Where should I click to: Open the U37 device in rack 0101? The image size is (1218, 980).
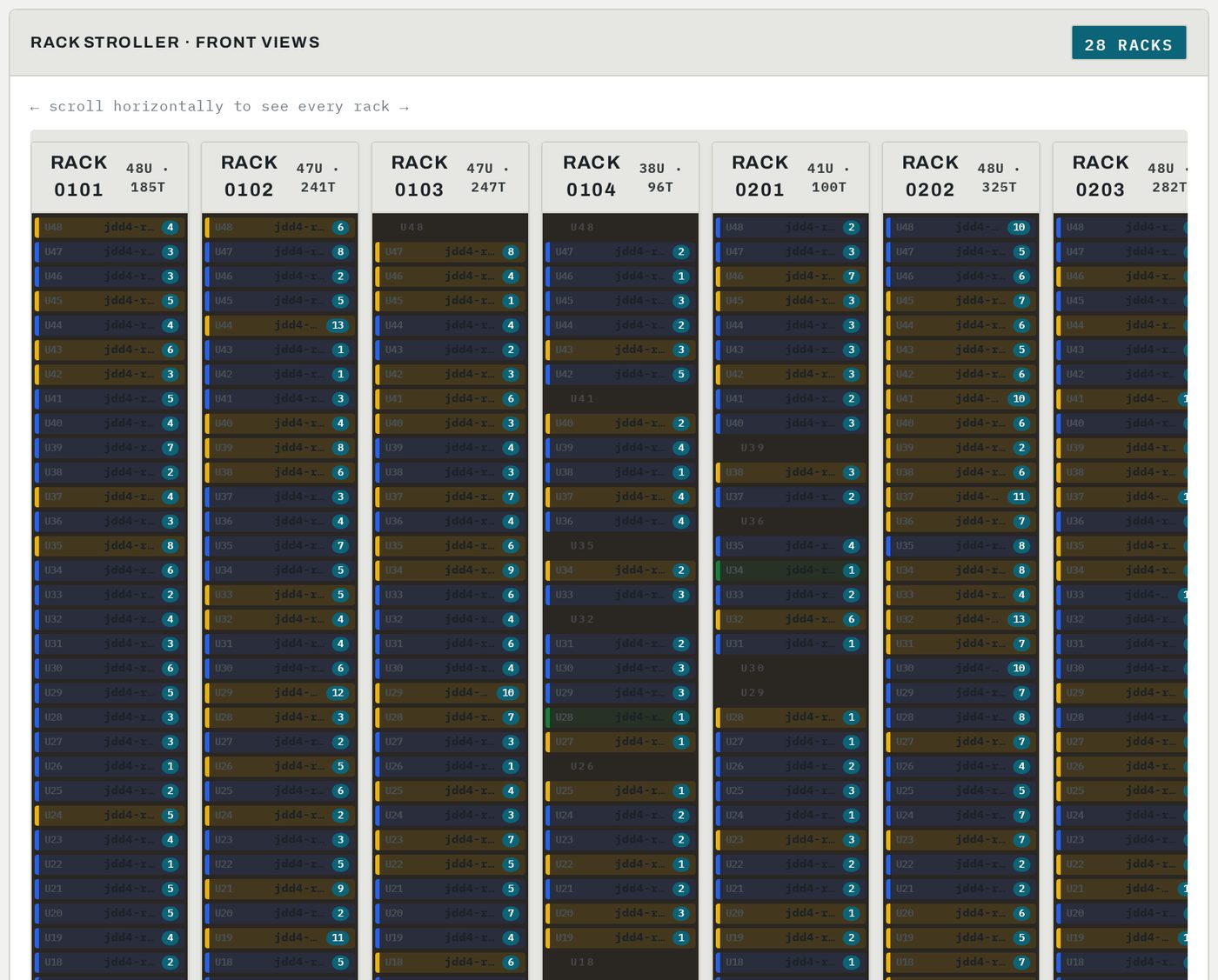[110, 497]
